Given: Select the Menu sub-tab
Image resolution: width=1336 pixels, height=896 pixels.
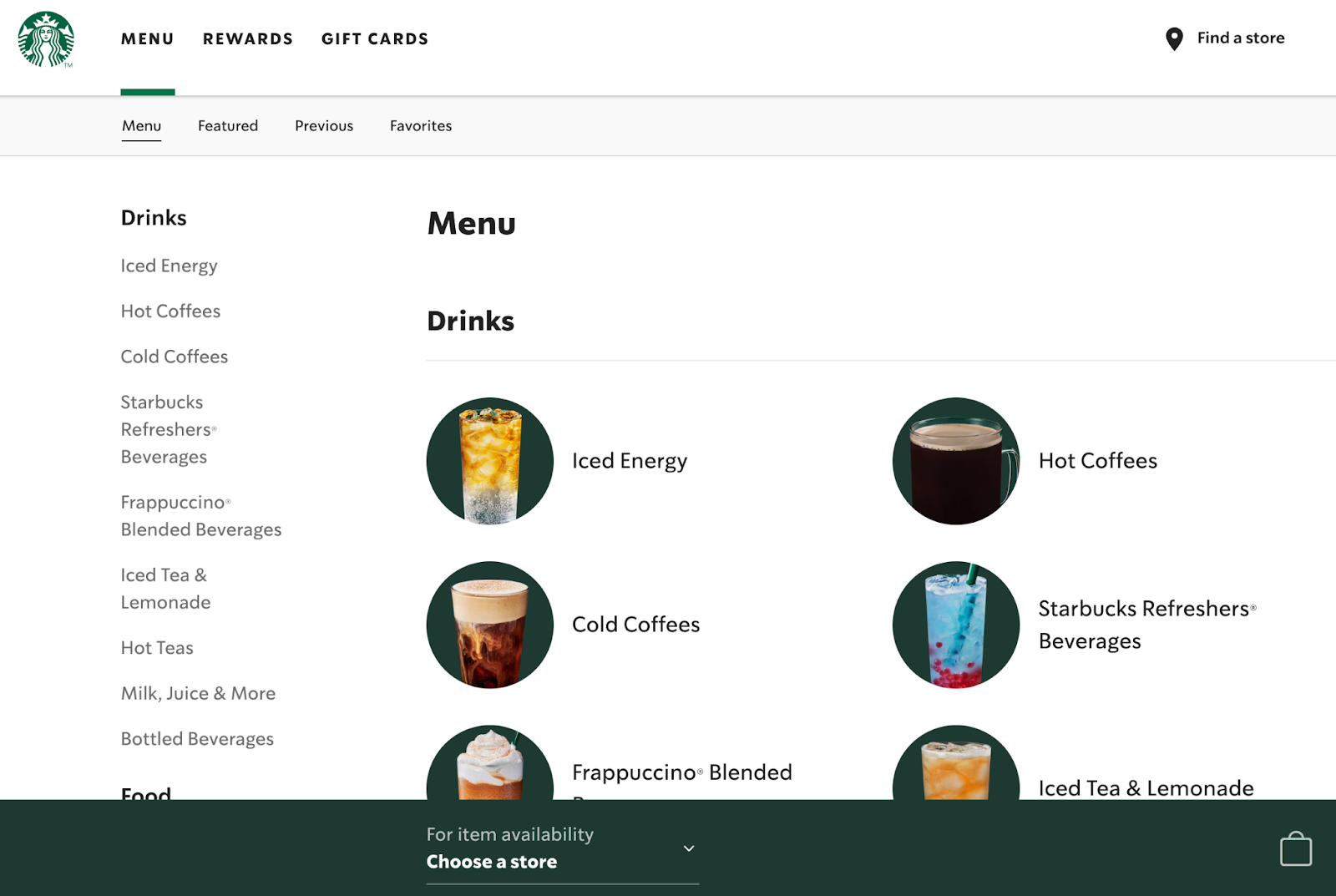Looking at the screenshot, I should click(x=141, y=125).
